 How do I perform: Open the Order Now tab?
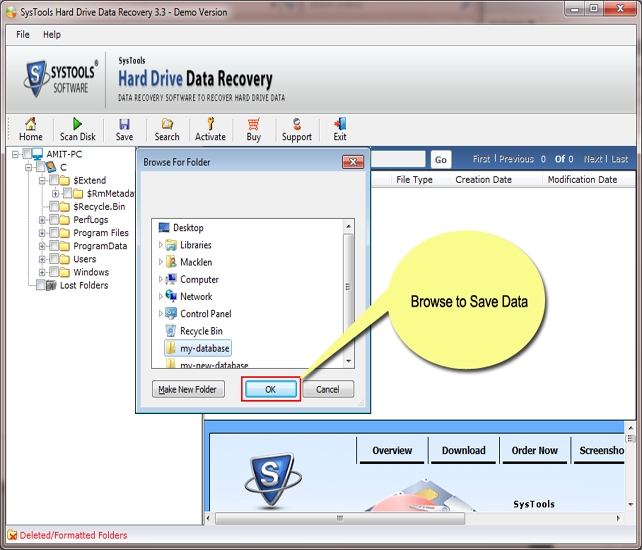coord(535,450)
